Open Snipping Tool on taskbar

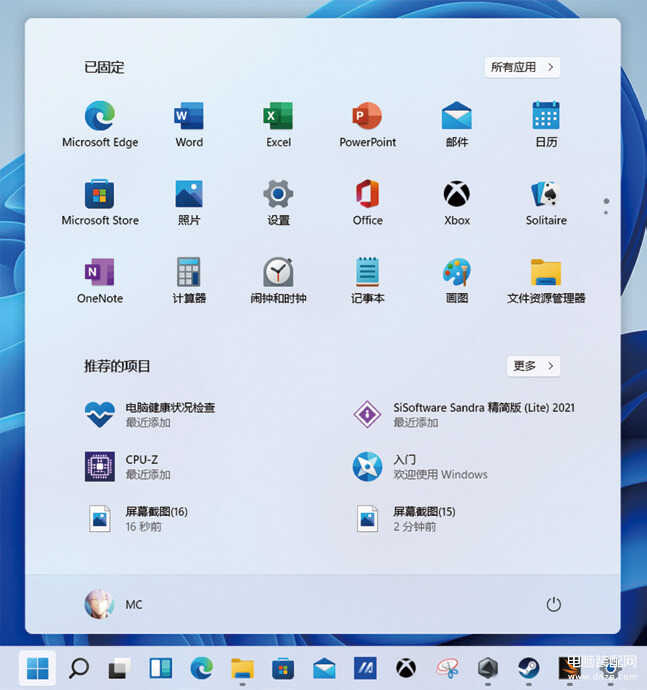pos(447,668)
